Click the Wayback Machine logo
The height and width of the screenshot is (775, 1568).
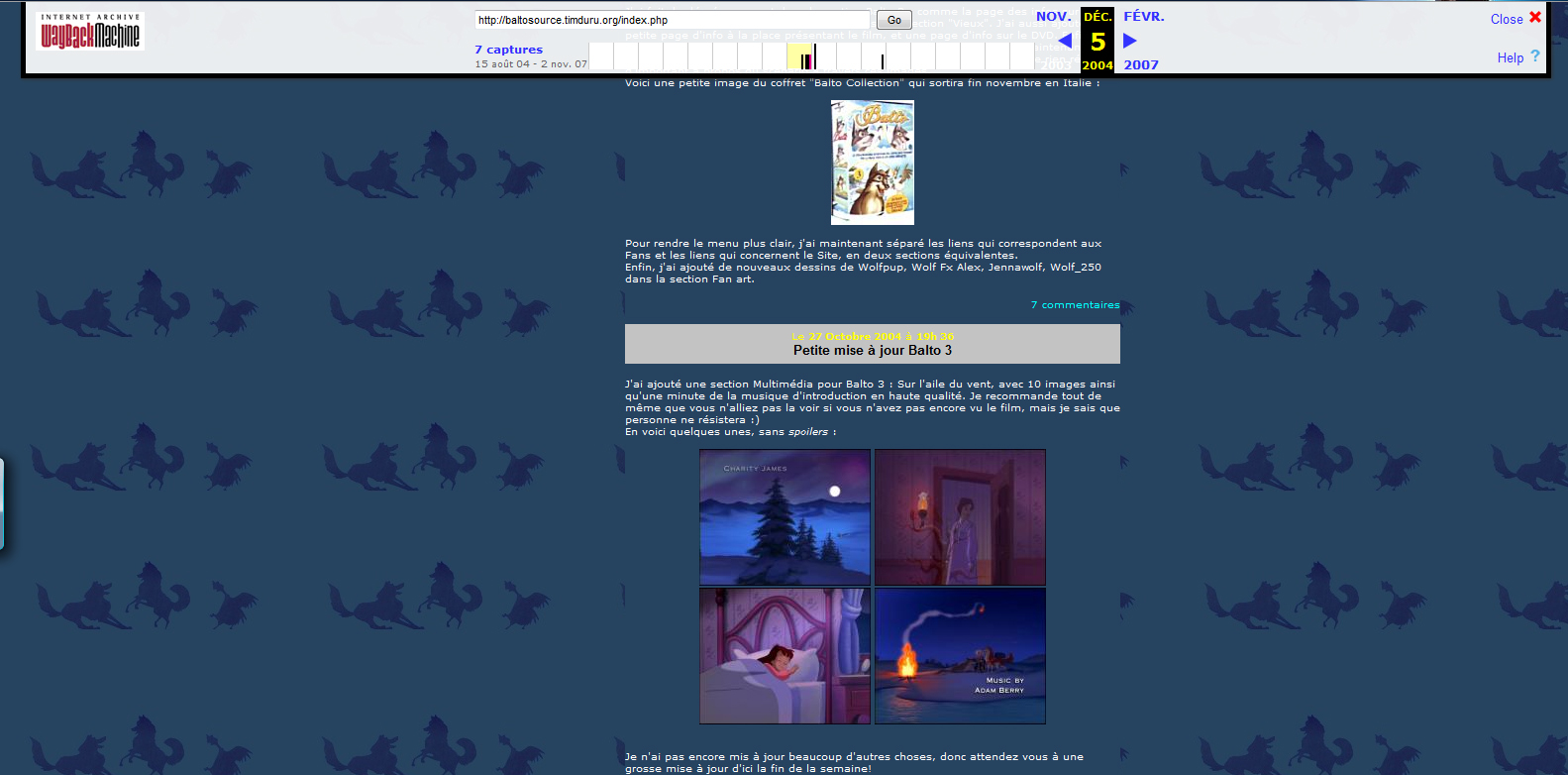pyautogui.click(x=90, y=32)
